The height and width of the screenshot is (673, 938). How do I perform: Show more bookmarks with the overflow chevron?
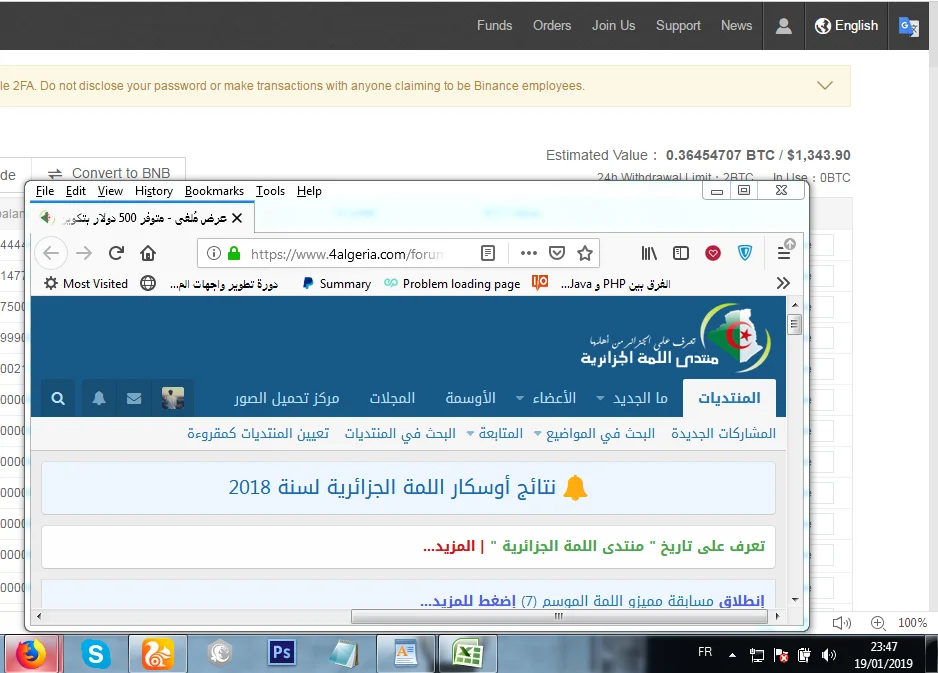click(x=783, y=284)
